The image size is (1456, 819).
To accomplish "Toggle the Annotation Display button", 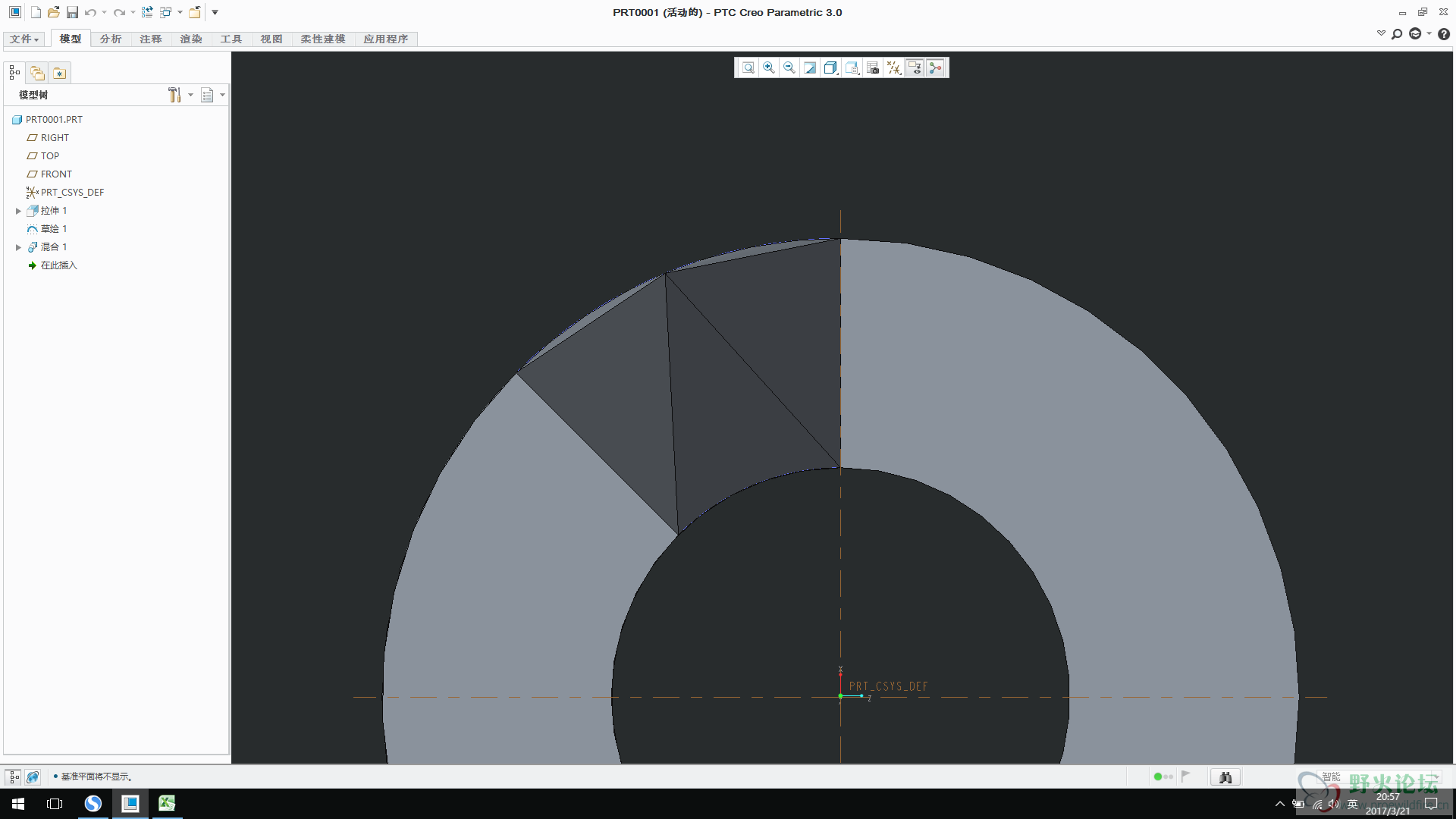I will [x=915, y=67].
